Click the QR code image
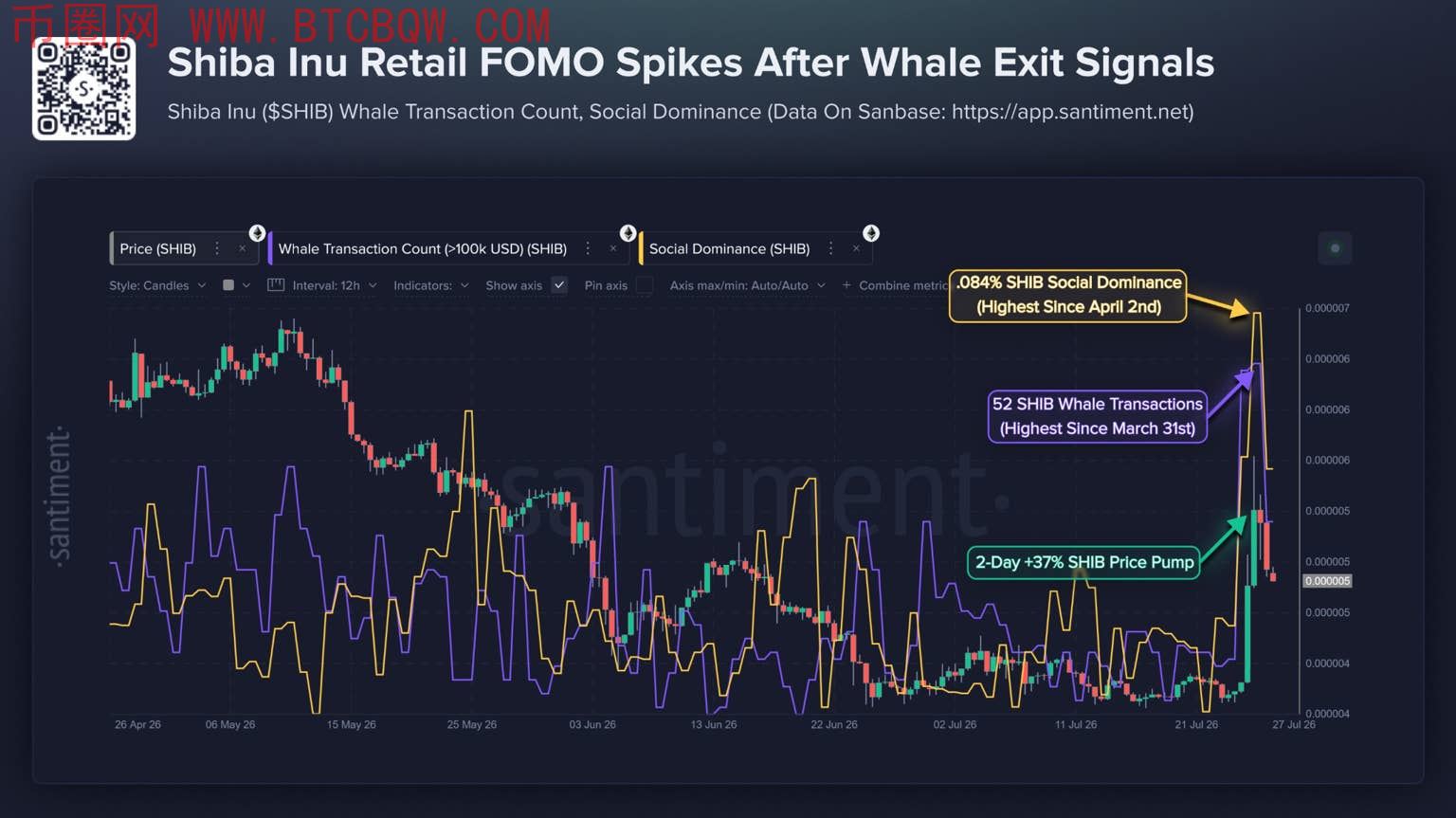The height and width of the screenshot is (818, 1456). (x=83, y=89)
